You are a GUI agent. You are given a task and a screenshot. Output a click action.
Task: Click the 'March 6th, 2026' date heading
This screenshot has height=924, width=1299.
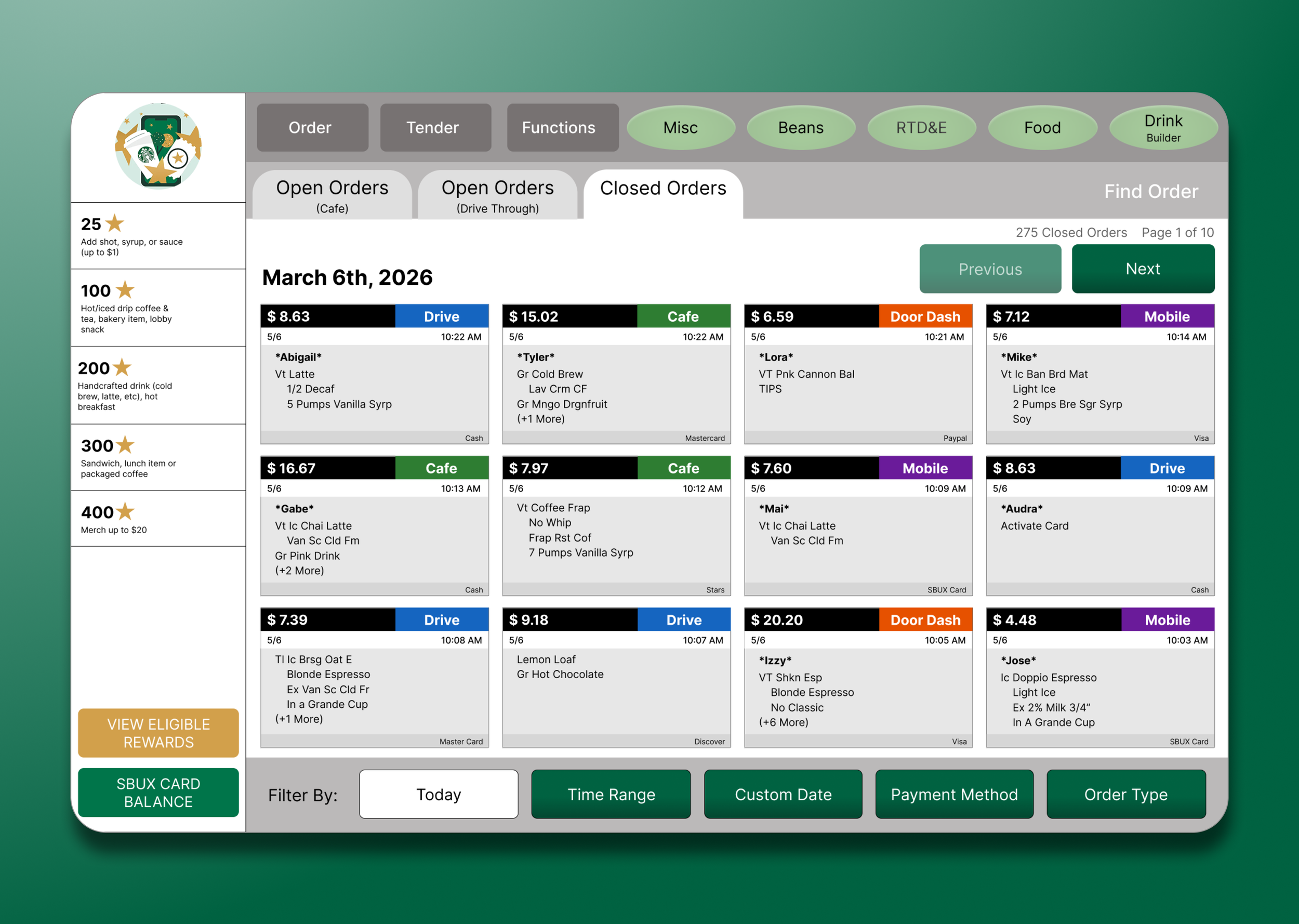348,277
